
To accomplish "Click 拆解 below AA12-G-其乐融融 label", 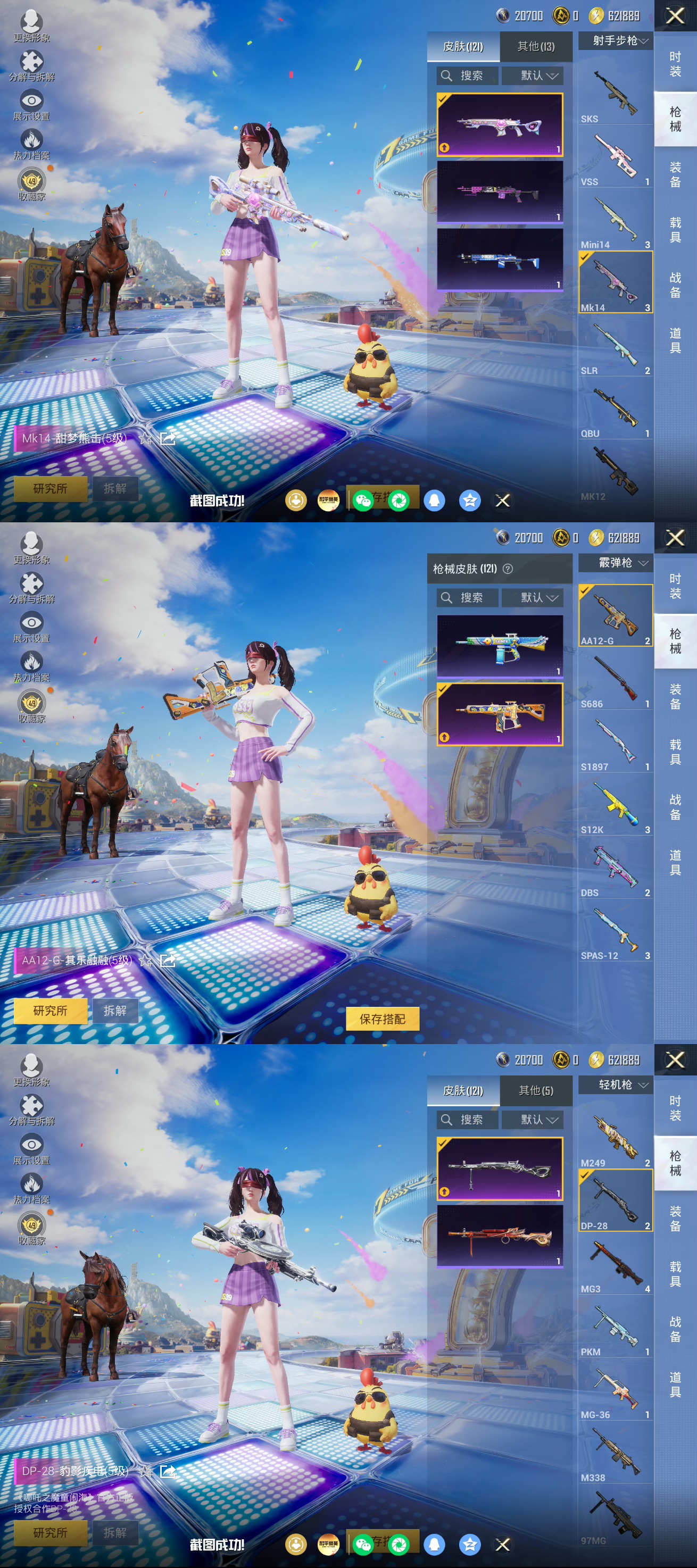I will pyautogui.click(x=115, y=1011).
